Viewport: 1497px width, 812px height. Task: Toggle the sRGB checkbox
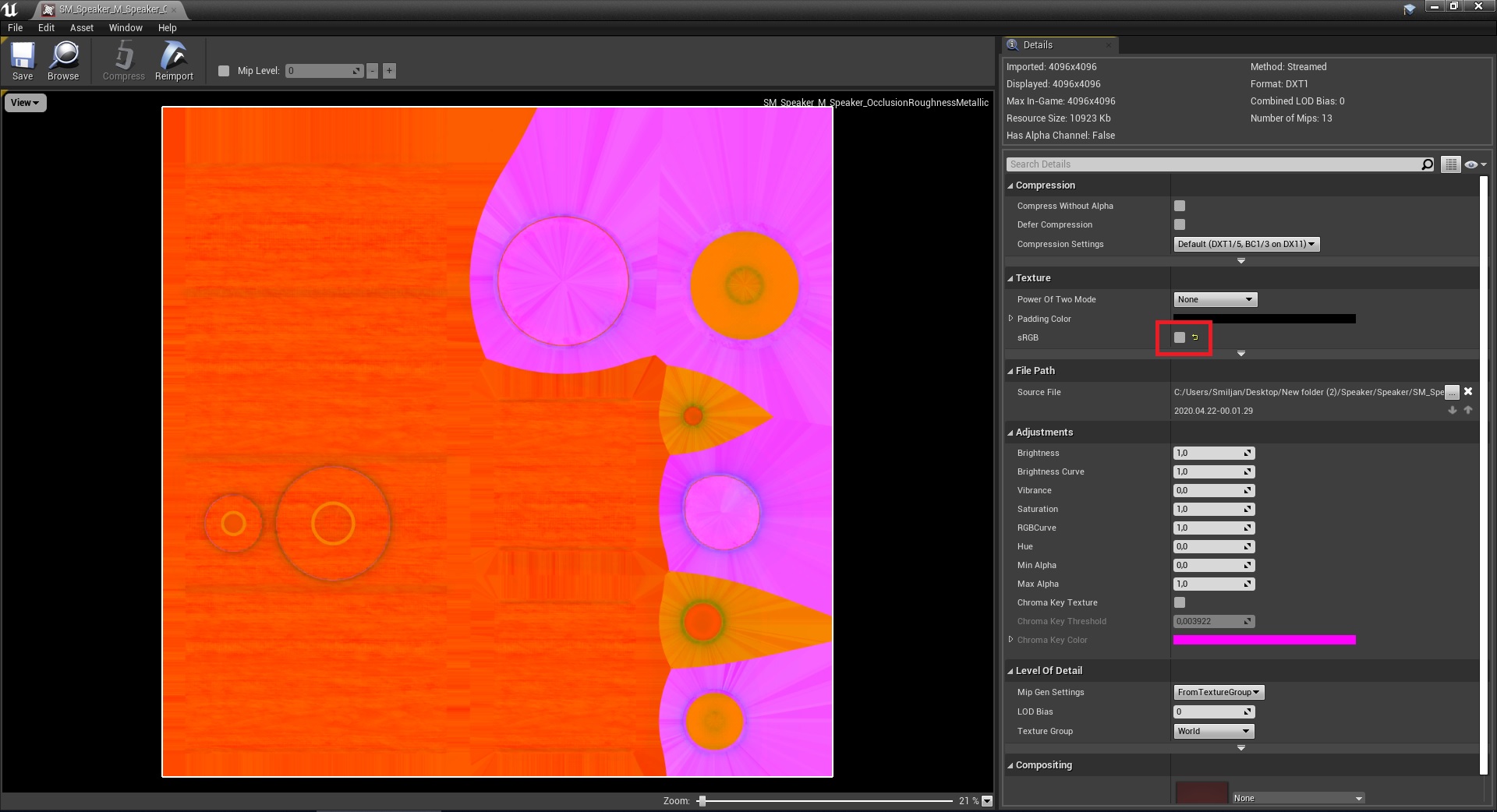point(1180,337)
